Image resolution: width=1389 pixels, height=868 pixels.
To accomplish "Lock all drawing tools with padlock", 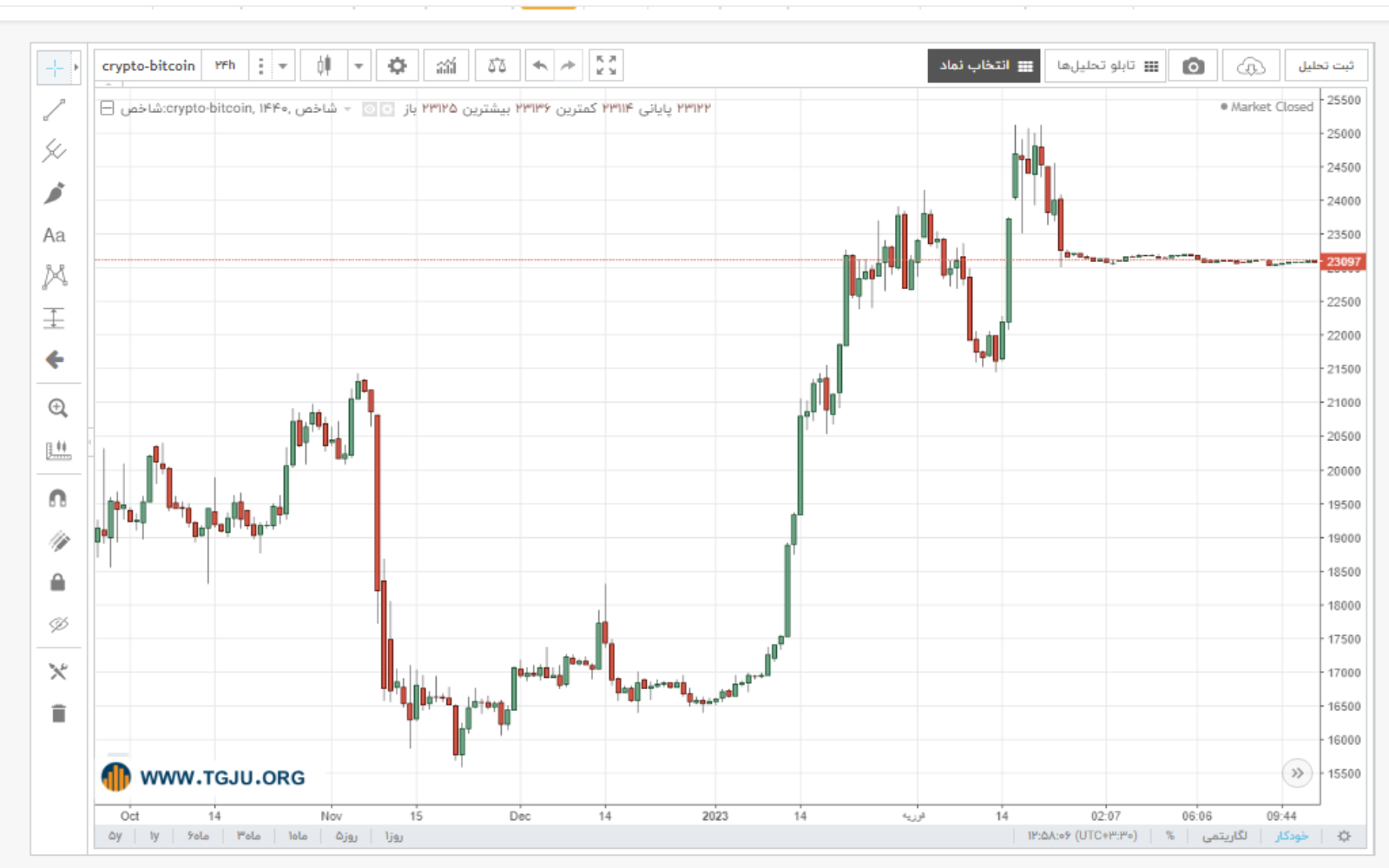I will pyautogui.click(x=57, y=582).
